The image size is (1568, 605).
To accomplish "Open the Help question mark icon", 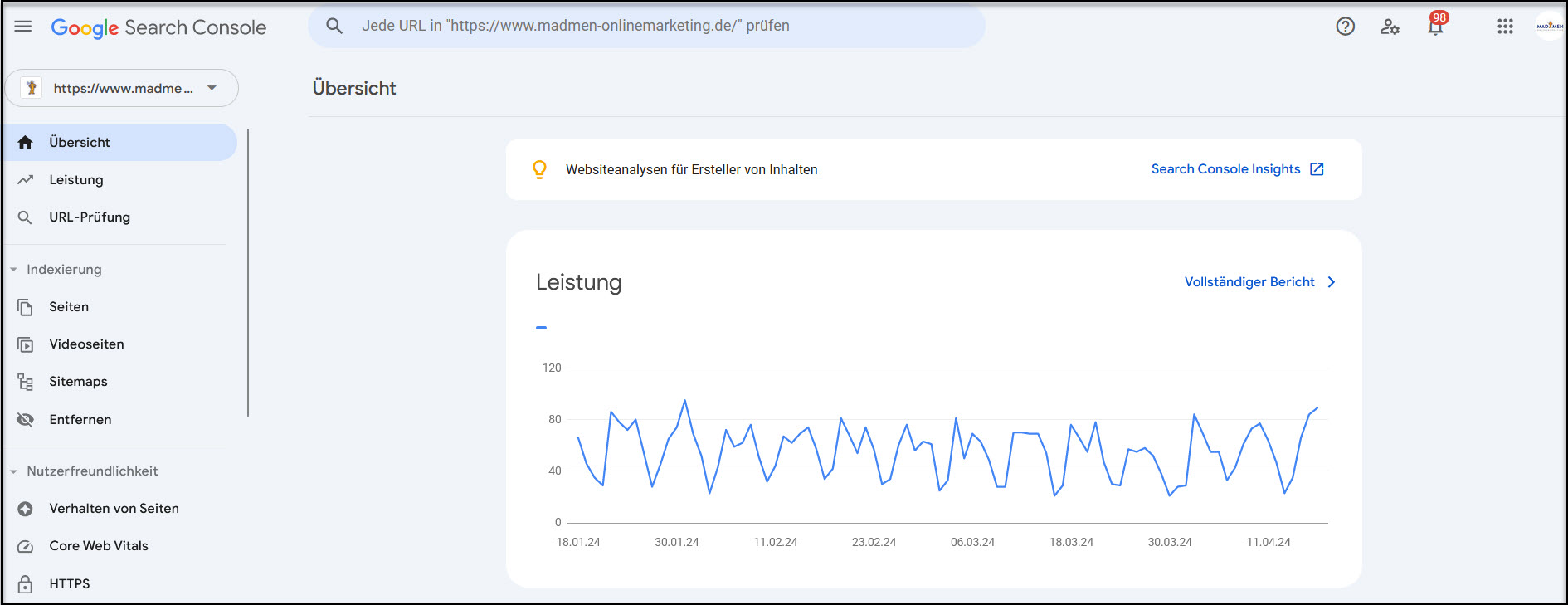I will pos(1346,27).
